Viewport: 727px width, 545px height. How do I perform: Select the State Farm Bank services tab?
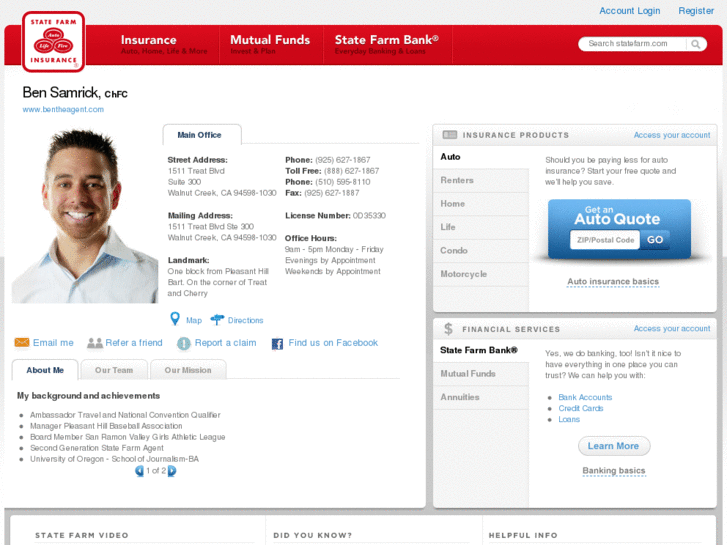(481, 350)
